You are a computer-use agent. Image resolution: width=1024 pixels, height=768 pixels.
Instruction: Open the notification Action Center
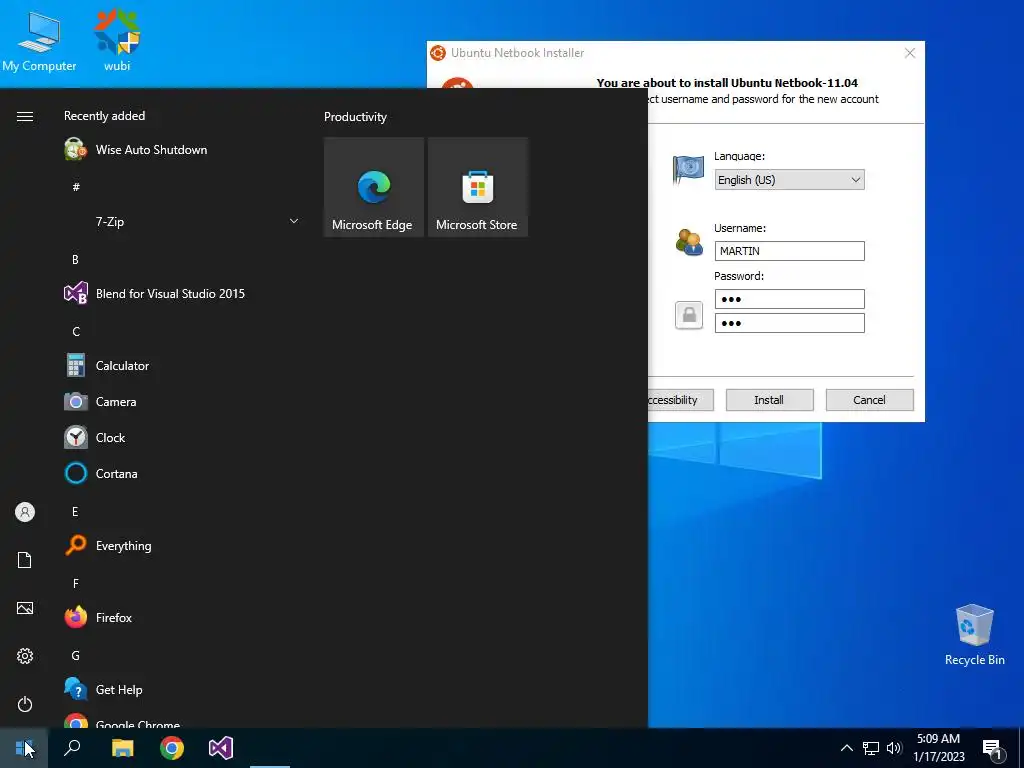993,749
